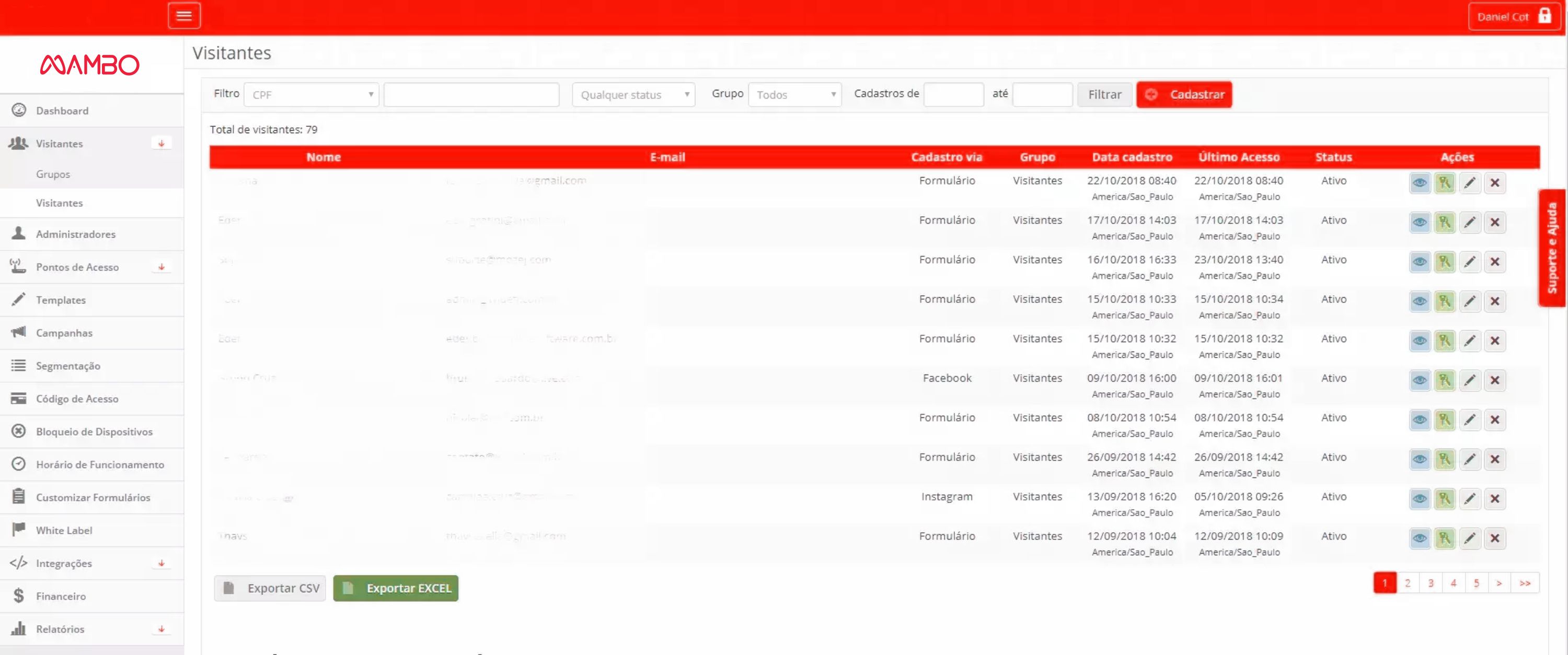Image resolution: width=1568 pixels, height=655 pixels.
Task: View visitor registered 15/10/2018 10:33 (eye icon)
Action: (1420, 302)
